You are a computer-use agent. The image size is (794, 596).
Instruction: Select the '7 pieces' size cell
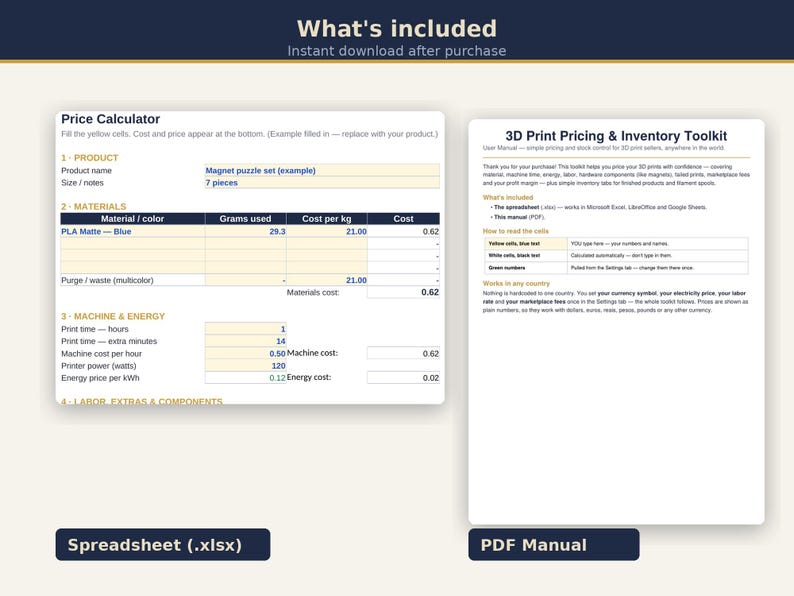[x=322, y=182]
